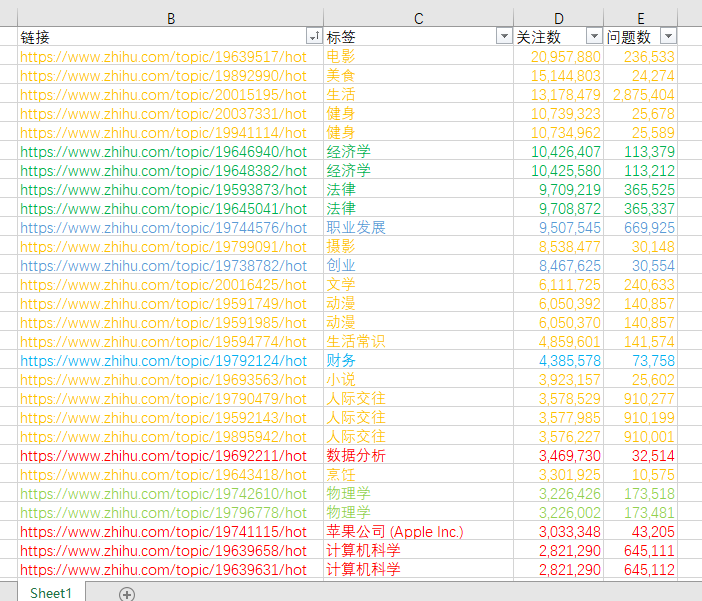Click the topic 19639517 hot link

coord(164,57)
